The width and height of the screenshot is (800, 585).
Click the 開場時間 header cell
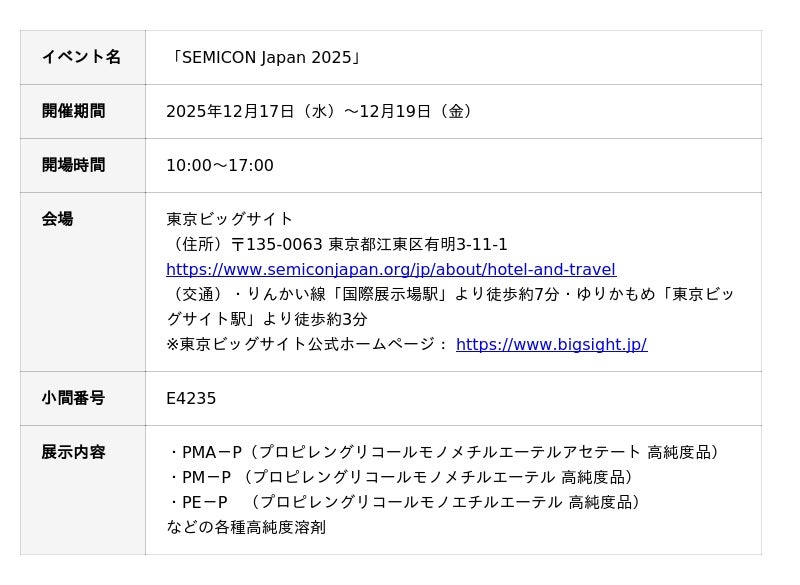point(73,165)
